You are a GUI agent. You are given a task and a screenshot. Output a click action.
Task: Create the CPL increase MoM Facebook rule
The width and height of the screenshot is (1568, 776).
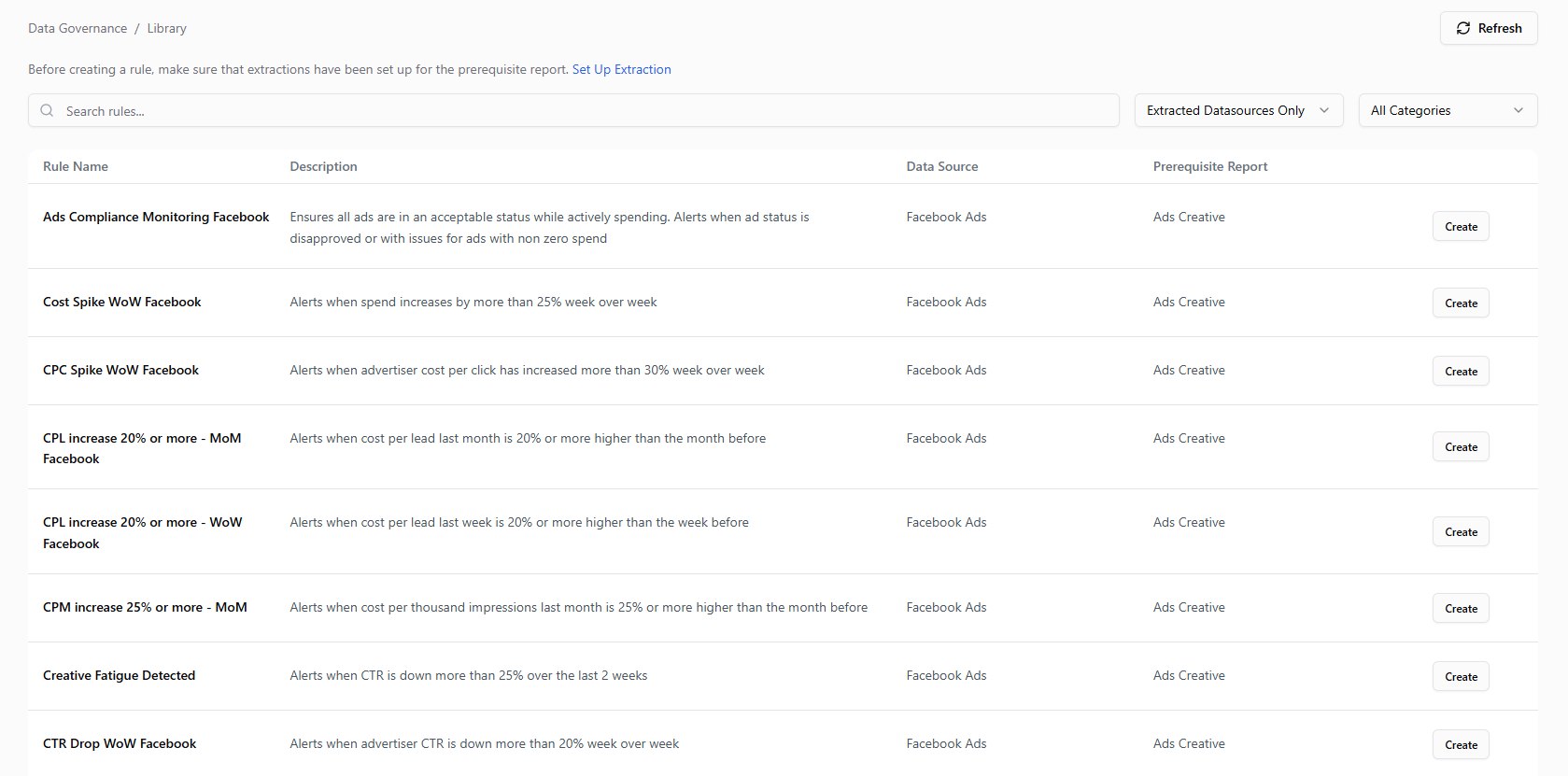(x=1461, y=447)
